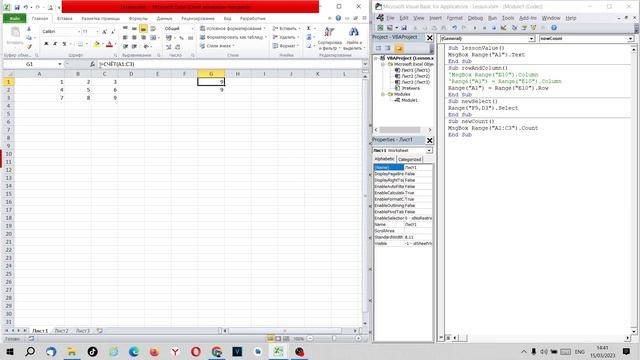The image size is (640, 360).
Task: Click the Reset stop icon in VBA toolbar
Action: 494,28
